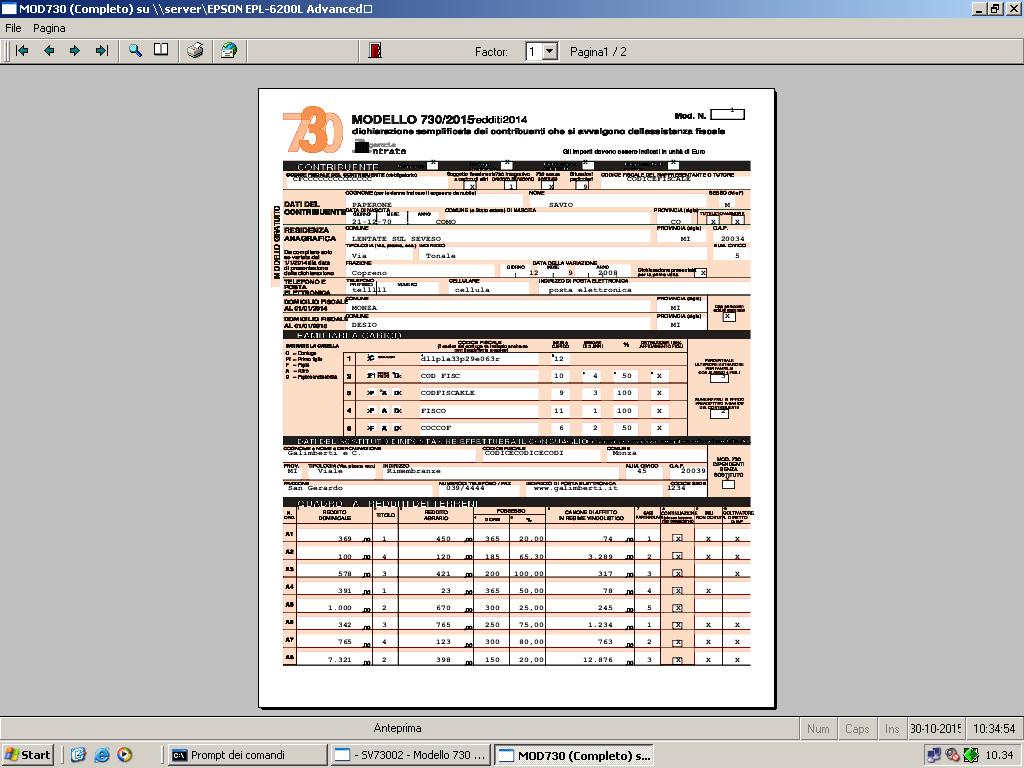Click the taskbar clock showing 10.34

[999, 755]
